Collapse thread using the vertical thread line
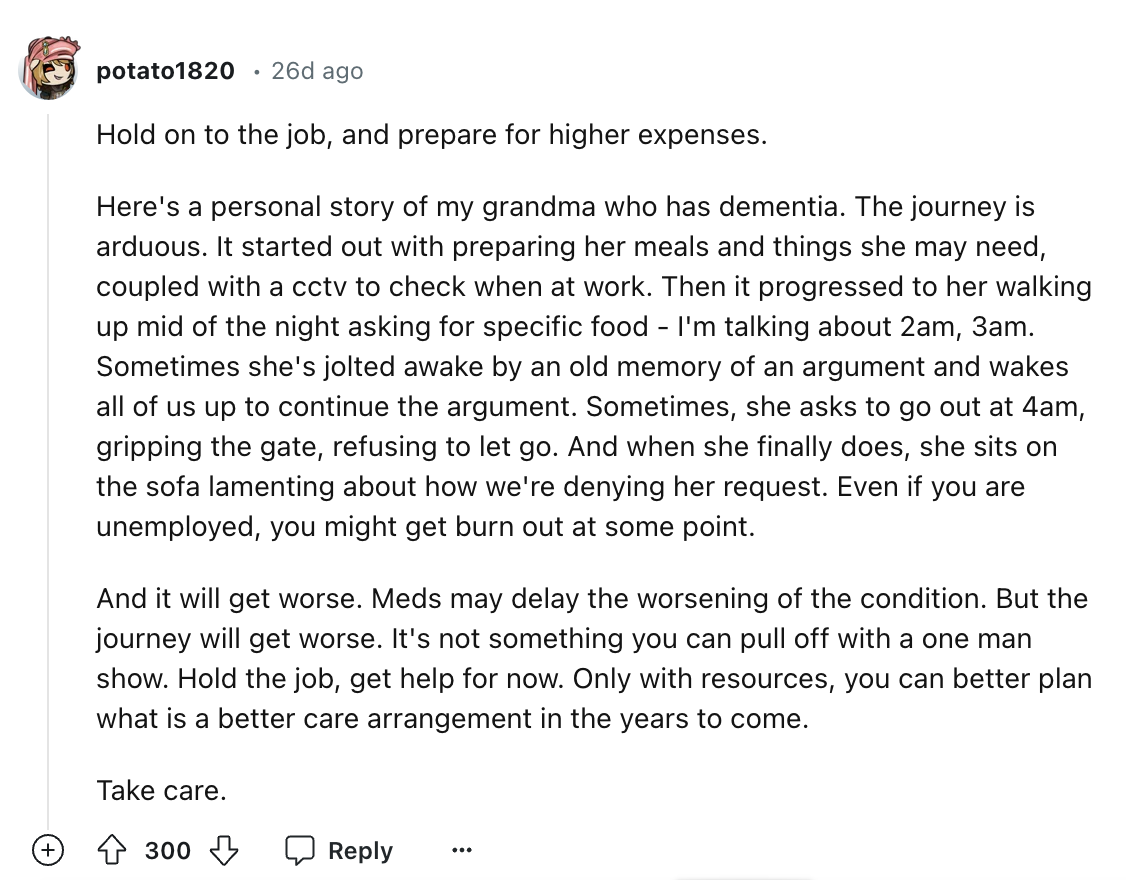 48,450
